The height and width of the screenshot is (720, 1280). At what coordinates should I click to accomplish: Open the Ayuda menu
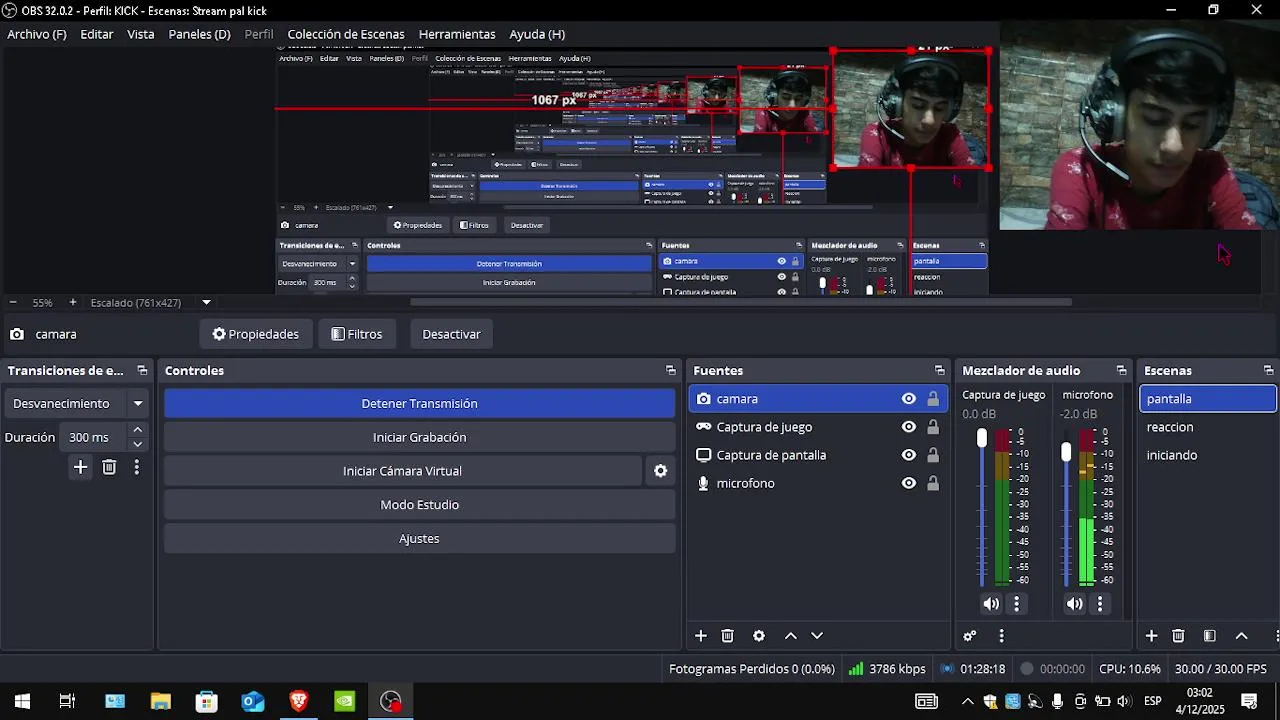(x=537, y=34)
